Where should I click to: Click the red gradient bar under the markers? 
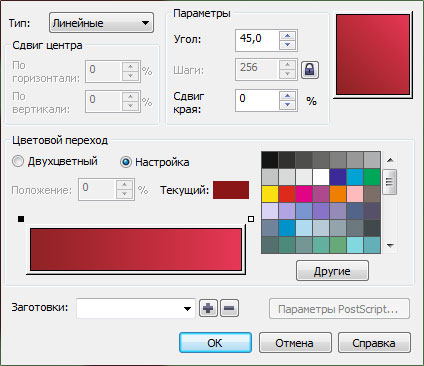[136, 249]
